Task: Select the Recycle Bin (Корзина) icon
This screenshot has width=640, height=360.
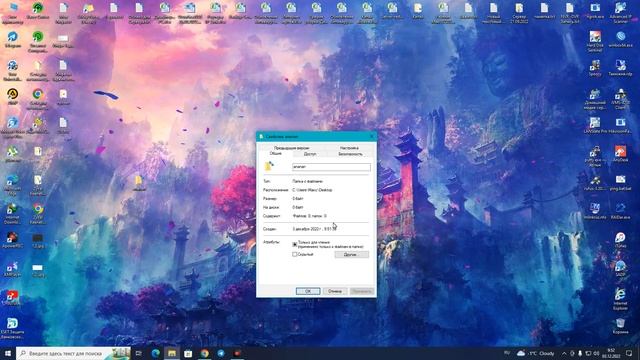Action: (x=620, y=327)
